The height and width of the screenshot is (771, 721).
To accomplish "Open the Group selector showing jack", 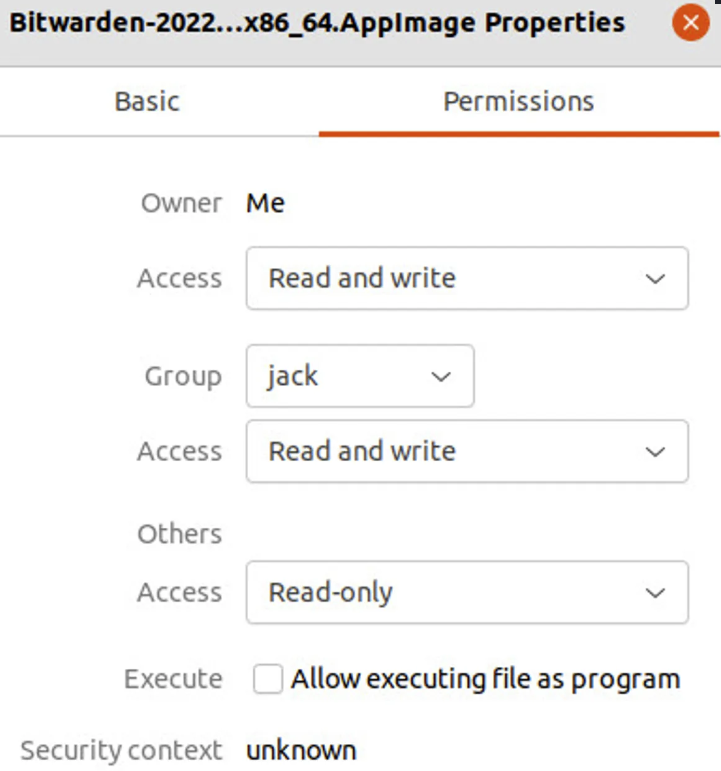I will 359,376.
